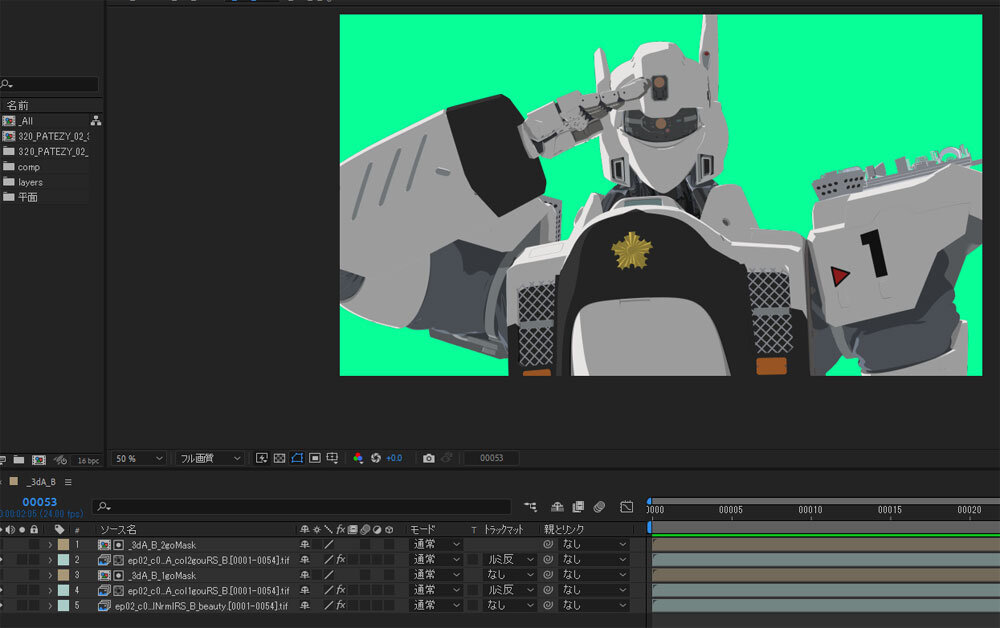Click parent pick whip for layer 1
Viewport: 1000px width, 628px height.
[x=548, y=544]
